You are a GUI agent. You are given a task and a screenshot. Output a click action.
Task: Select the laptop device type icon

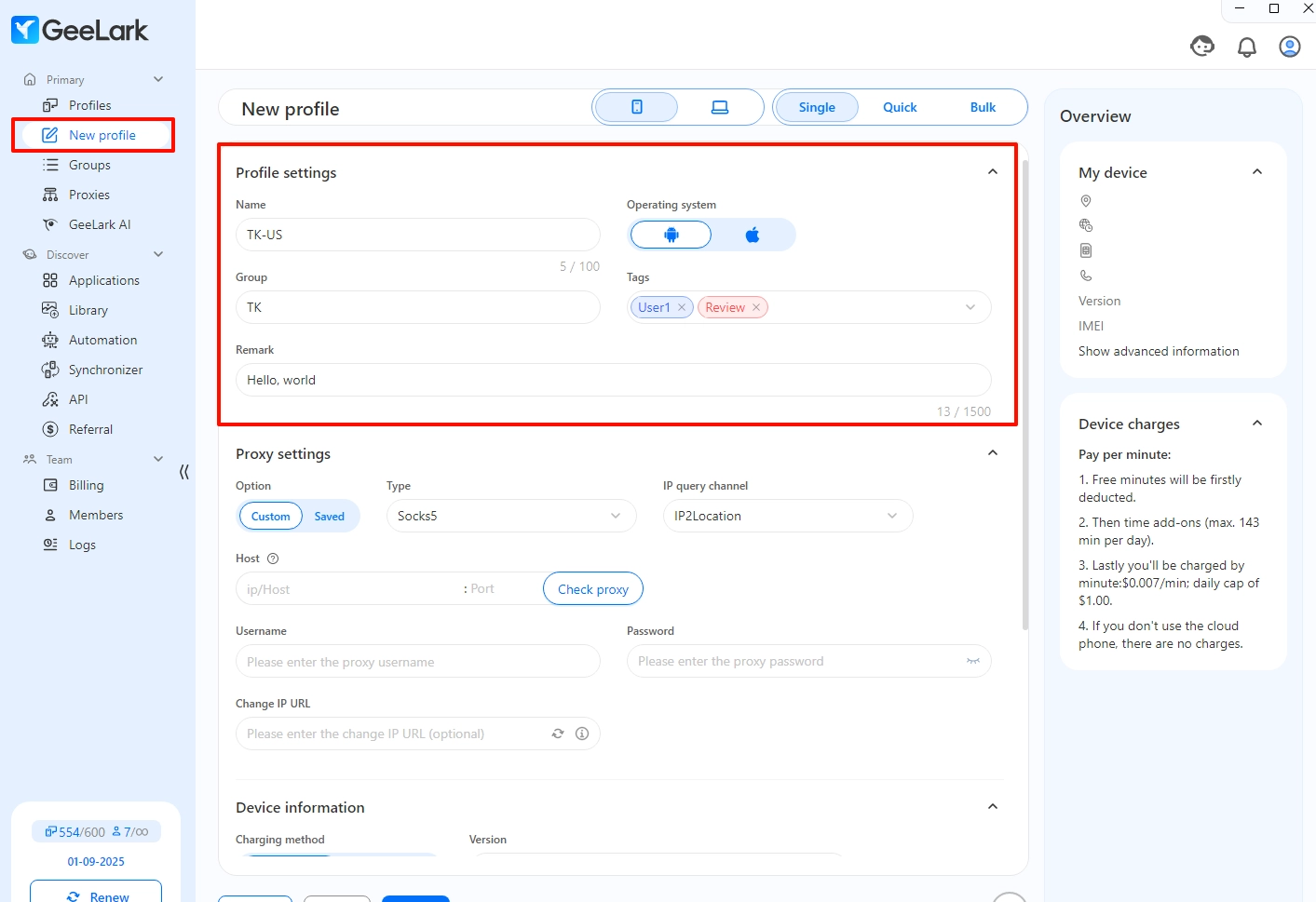coord(719,107)
